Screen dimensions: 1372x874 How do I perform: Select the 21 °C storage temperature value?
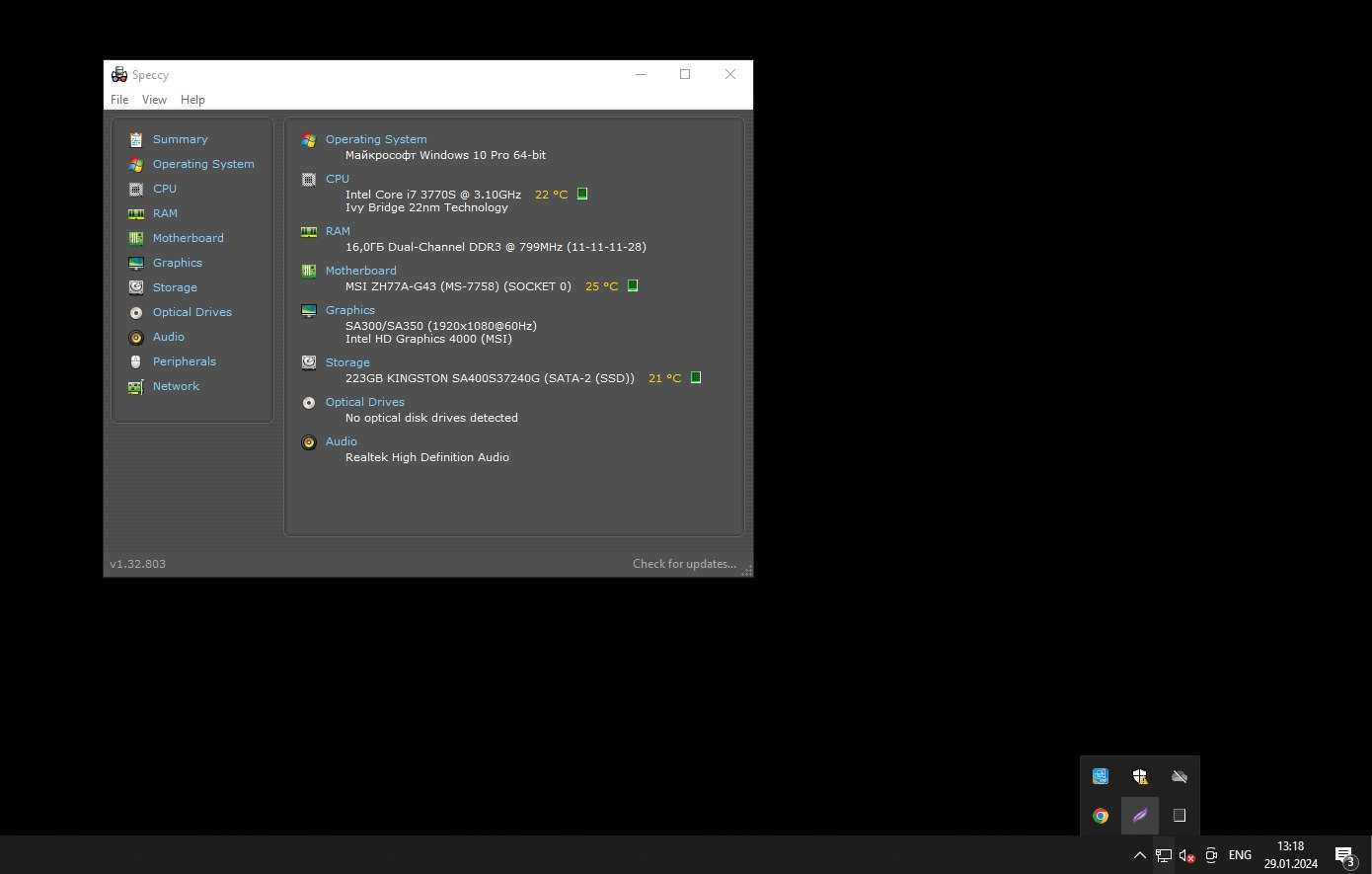pyautogui.click(x=664, y=378)
